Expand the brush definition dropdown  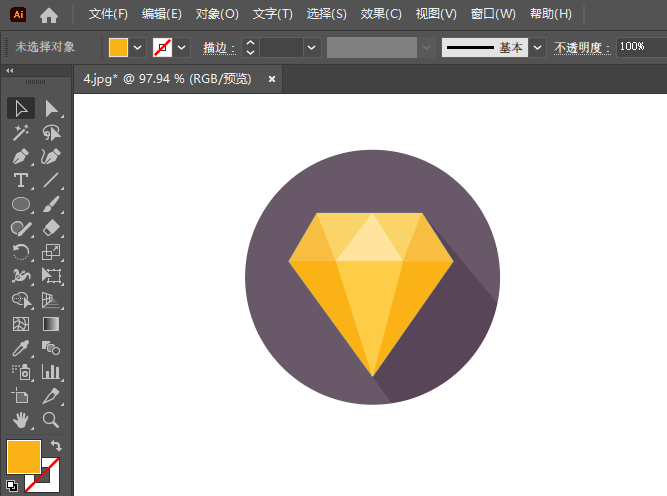(538, 47)
